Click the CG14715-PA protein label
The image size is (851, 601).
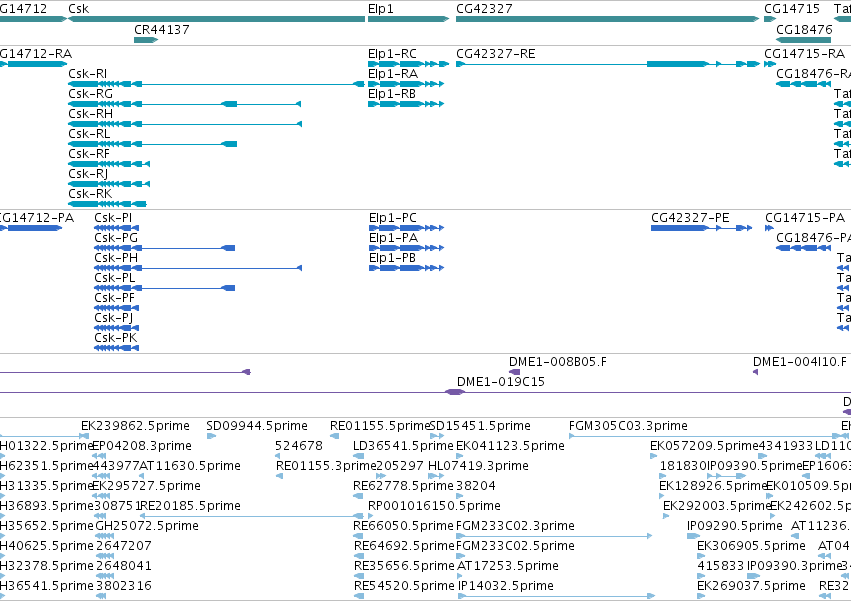click(805, 218)
